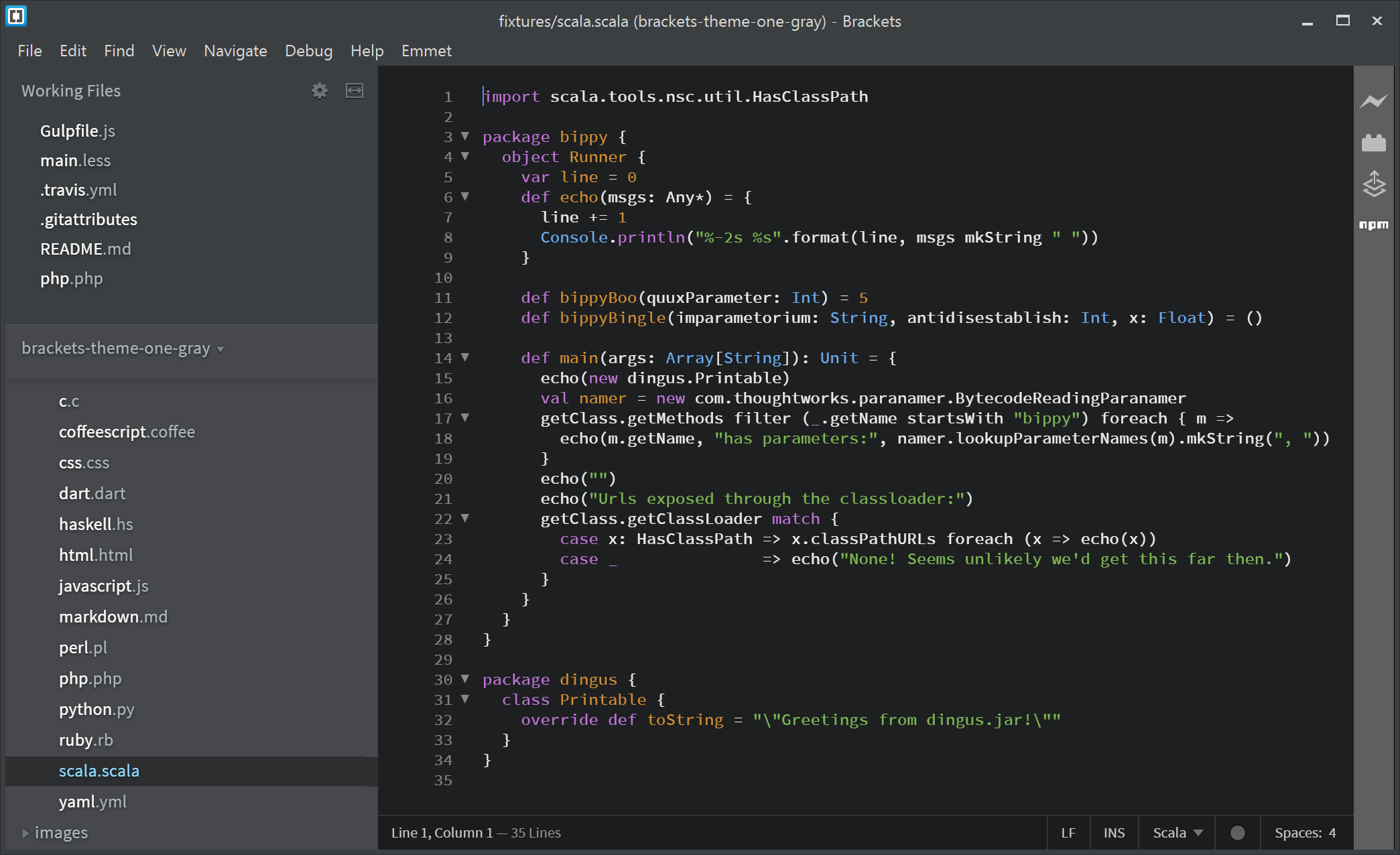
Task: Click the split view editor icon
Action: (354, 90)
